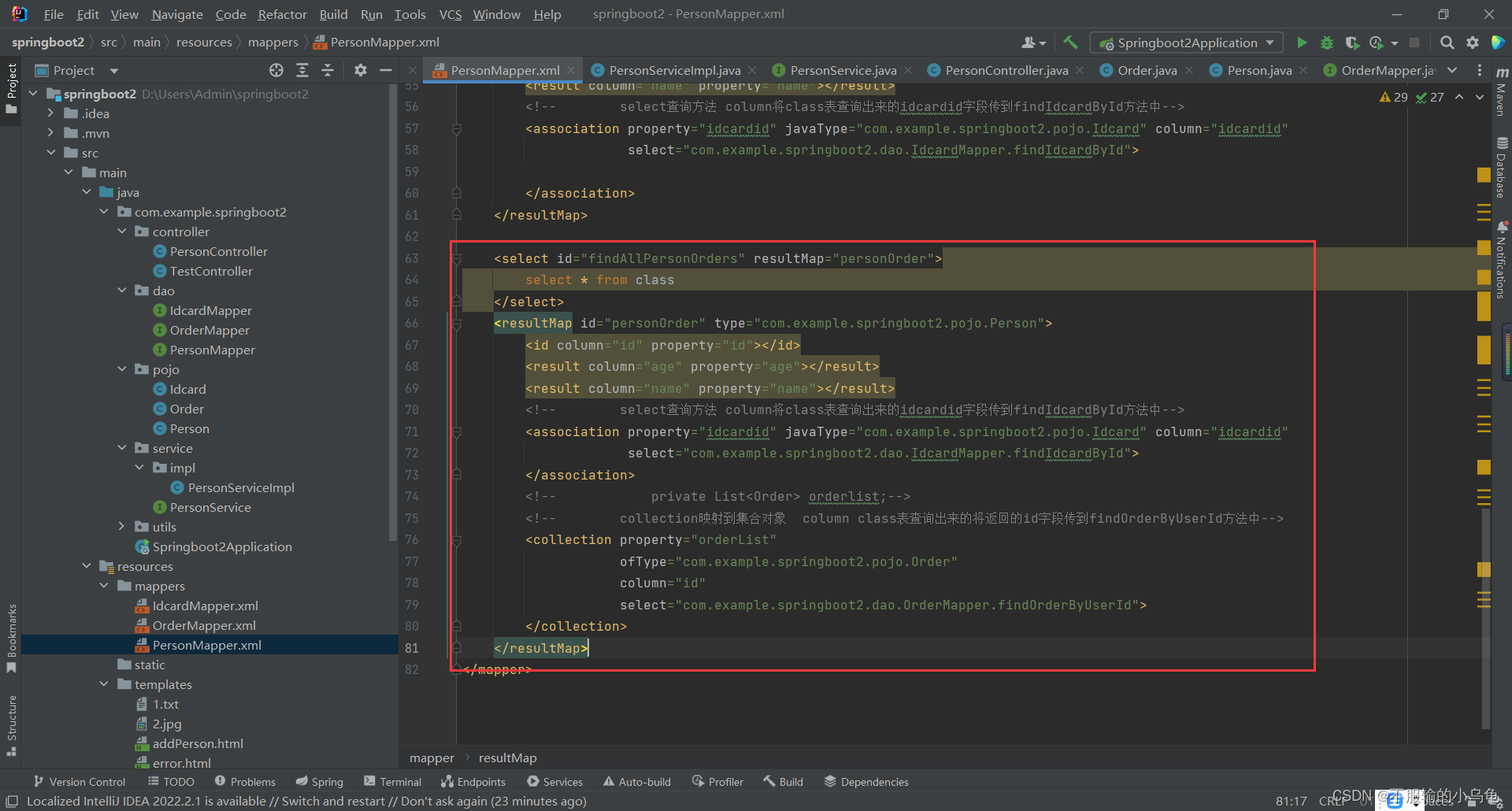This screenshot has width=1512, height=811.
Task: Open the Navigate menu
Action: pos(177,14)
